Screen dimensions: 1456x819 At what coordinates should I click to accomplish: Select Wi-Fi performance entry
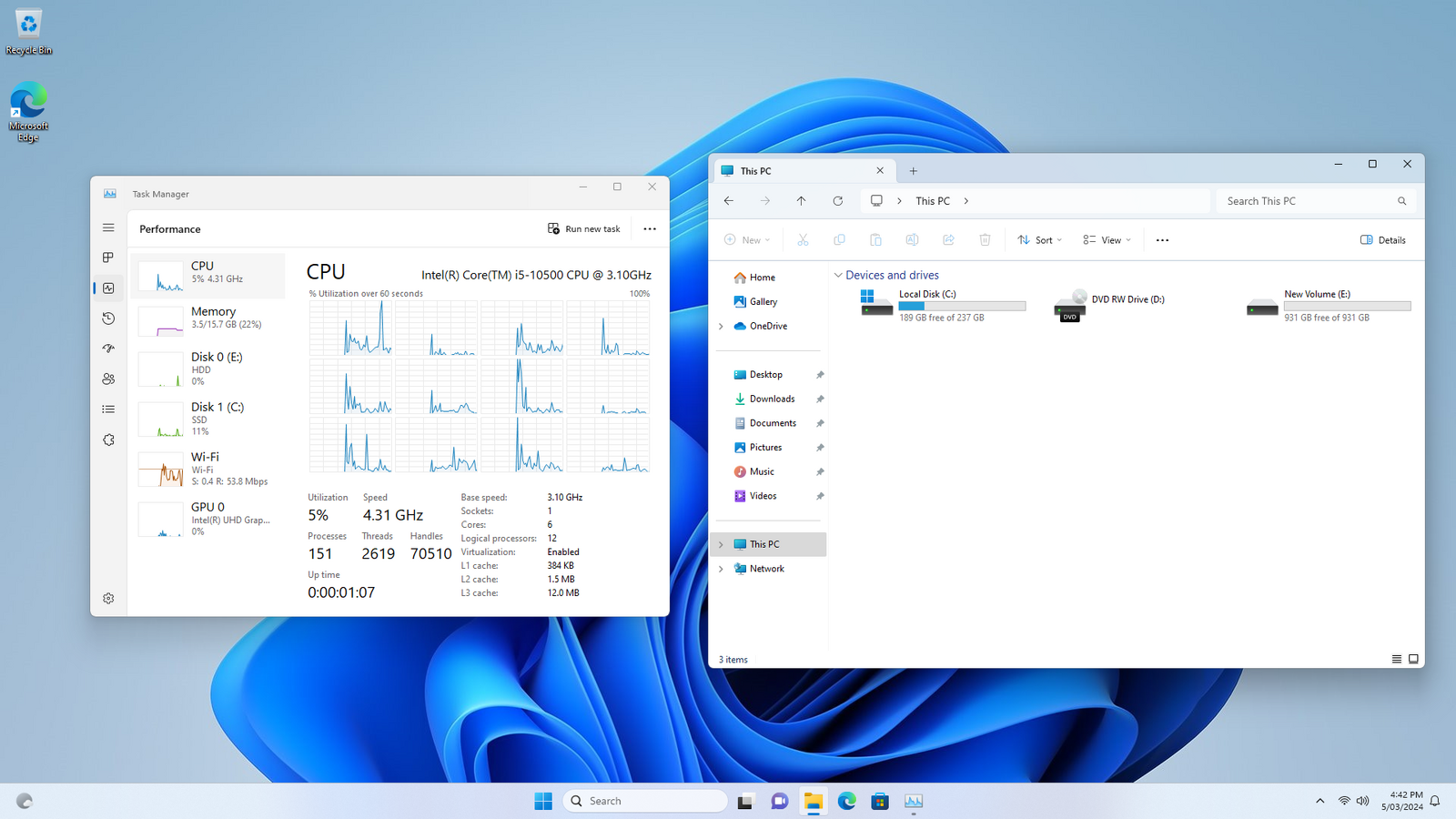click(207, 469)
